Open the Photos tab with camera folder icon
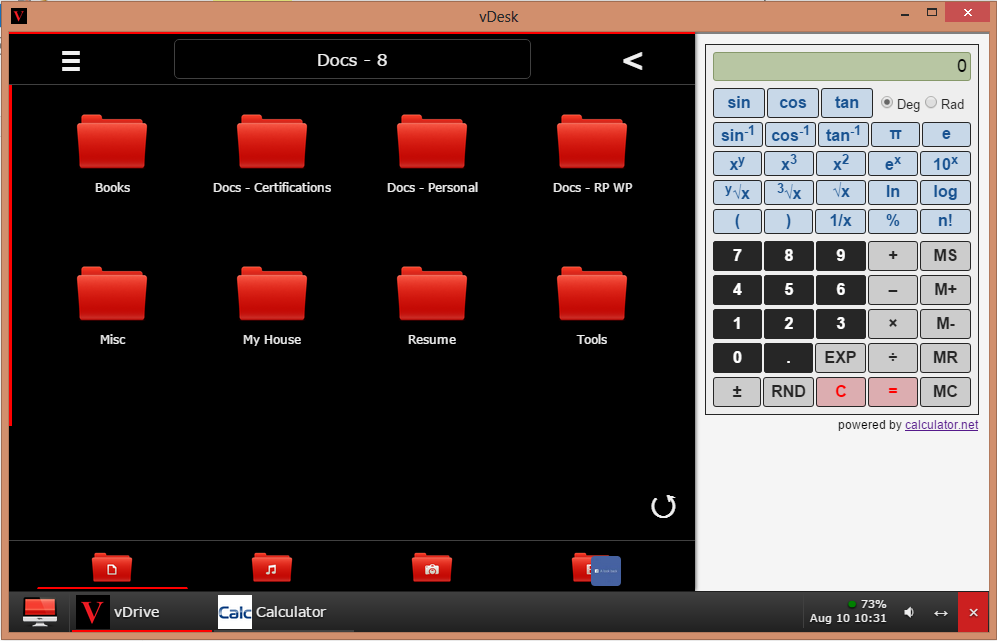997x641 pixels. coord(431,567)
